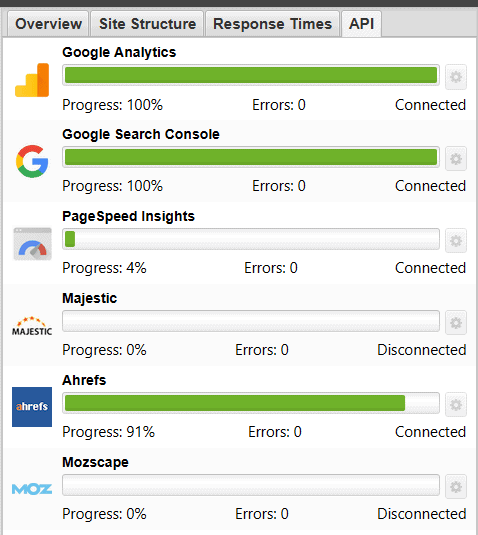
Task: Switch to the Overview tab
Action: (48, 24)
